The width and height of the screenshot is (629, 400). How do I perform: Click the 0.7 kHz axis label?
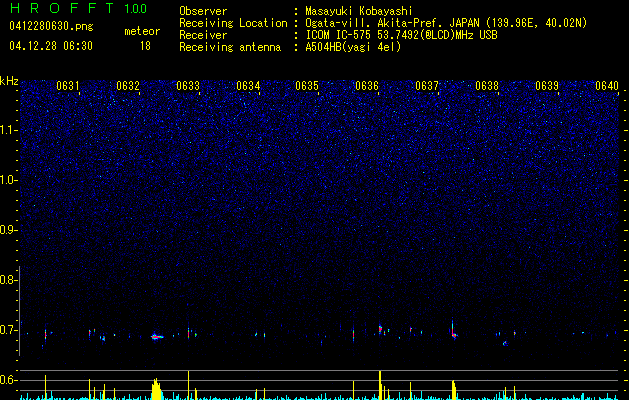click(9, 330)
